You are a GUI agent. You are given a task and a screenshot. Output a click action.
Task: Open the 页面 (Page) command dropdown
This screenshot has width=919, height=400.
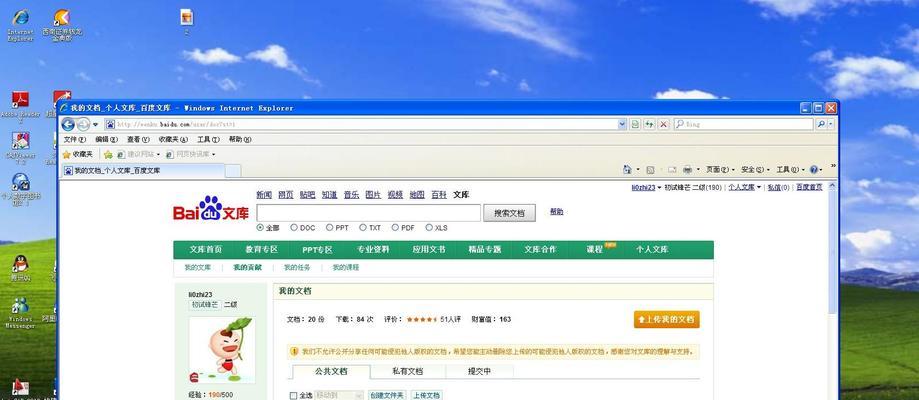click(x=720, y=170)
